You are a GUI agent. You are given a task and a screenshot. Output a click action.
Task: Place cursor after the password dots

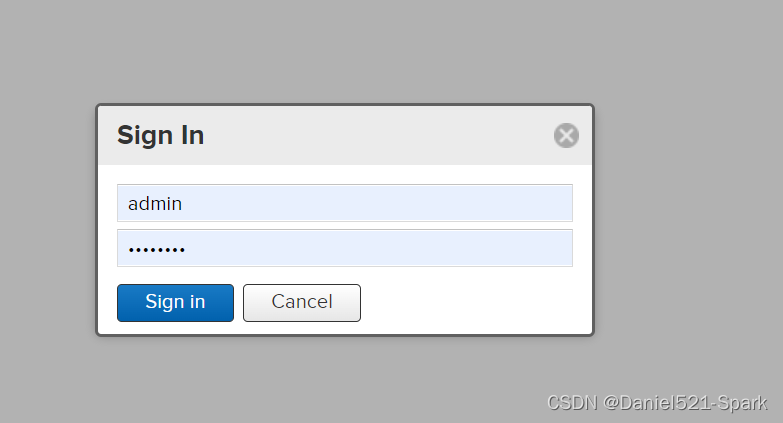(x=188, y=248)
